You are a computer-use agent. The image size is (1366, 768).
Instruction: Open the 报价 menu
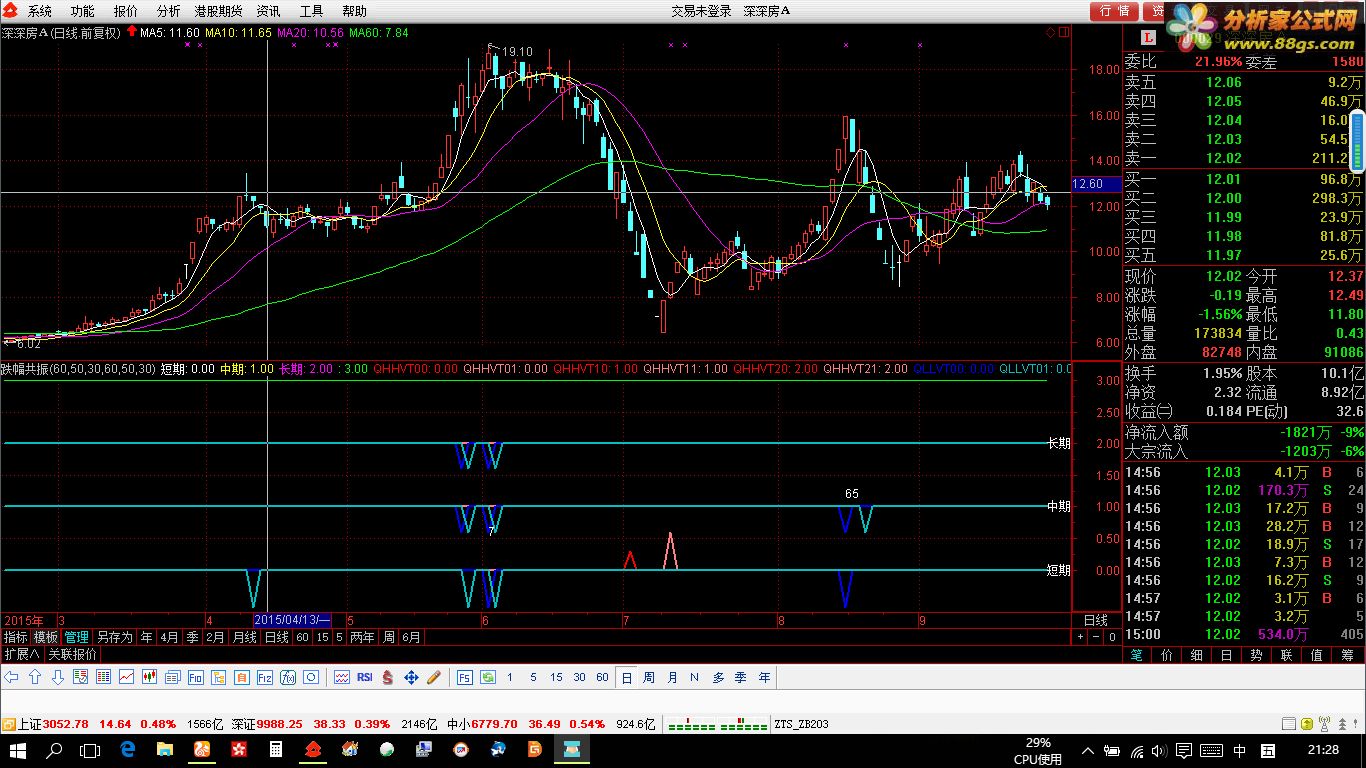pyautogui.click(x=126, y=11)
